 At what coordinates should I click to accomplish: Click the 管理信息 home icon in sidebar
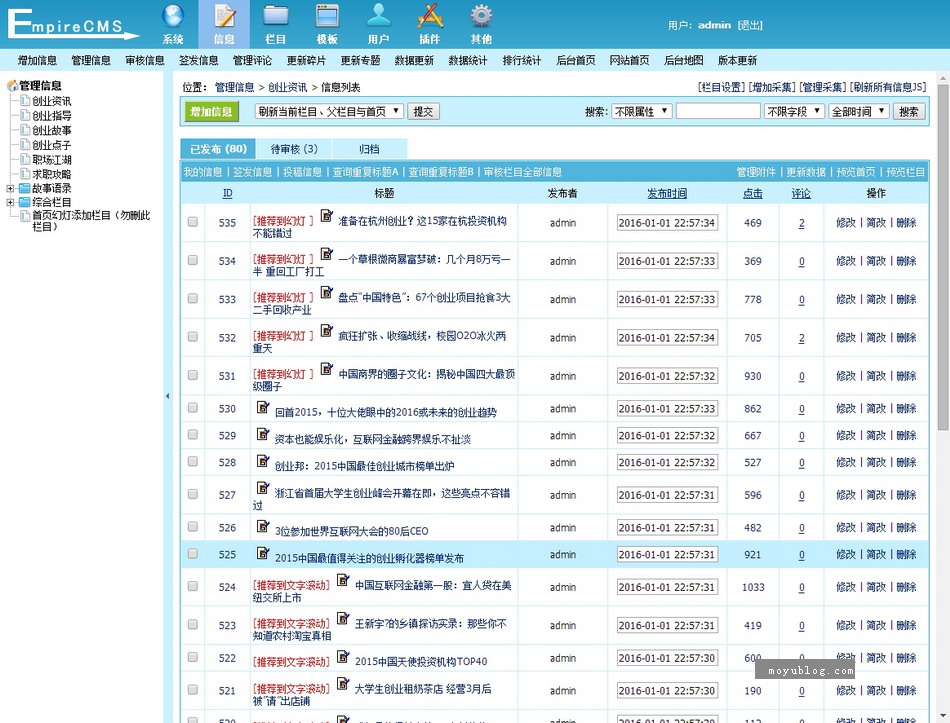coord(12,85)
